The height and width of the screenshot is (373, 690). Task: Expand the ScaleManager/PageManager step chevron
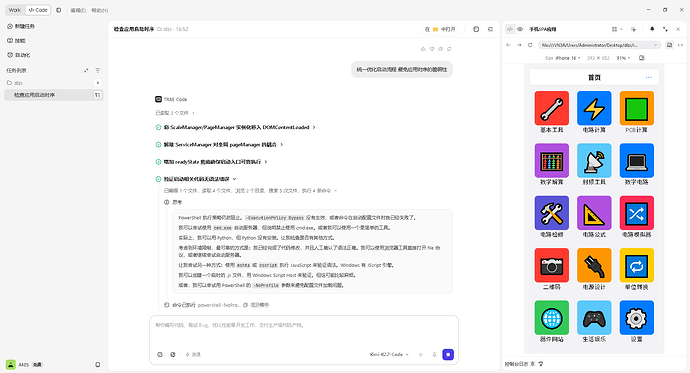tap(314, 127)
